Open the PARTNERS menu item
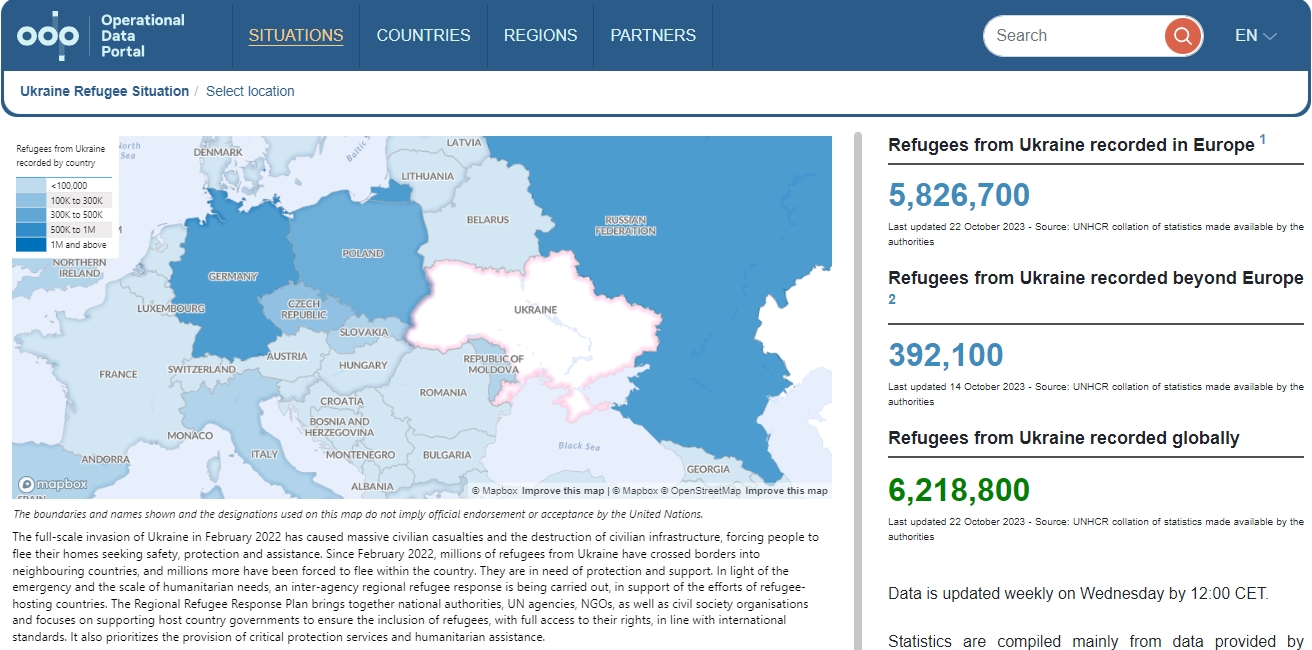 point(653,36)
